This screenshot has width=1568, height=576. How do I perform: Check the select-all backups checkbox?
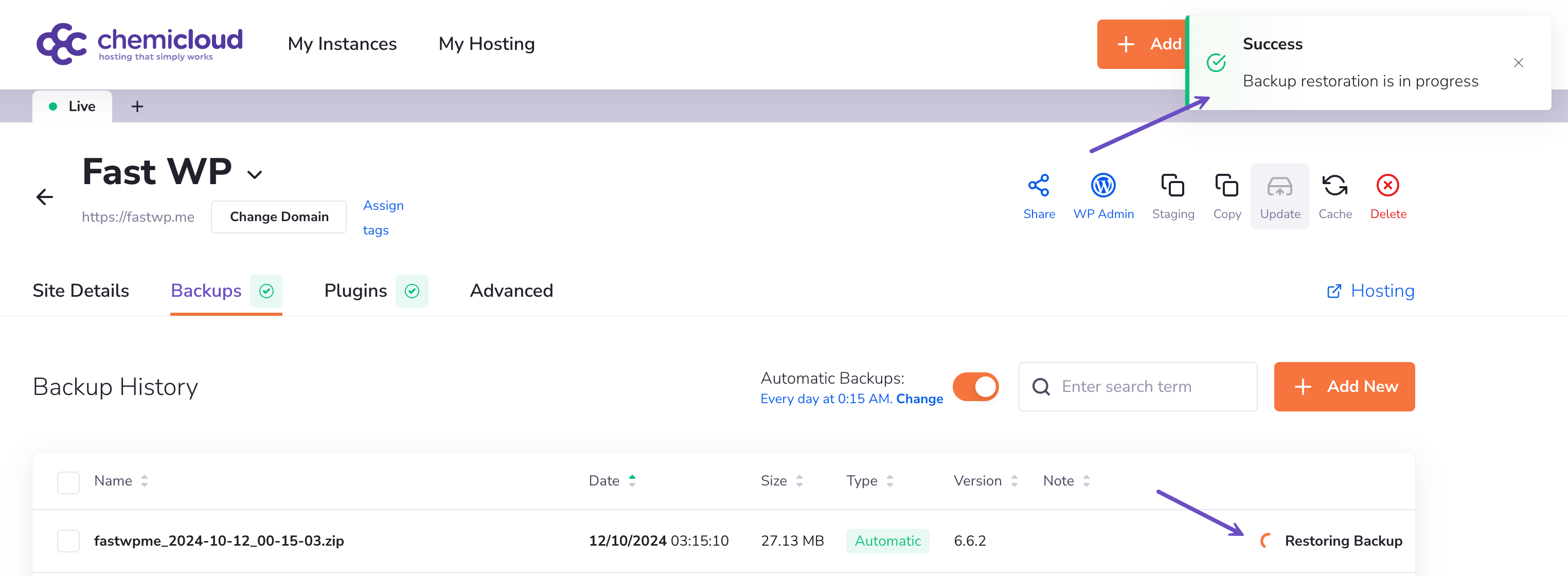[x=68, y=482]
